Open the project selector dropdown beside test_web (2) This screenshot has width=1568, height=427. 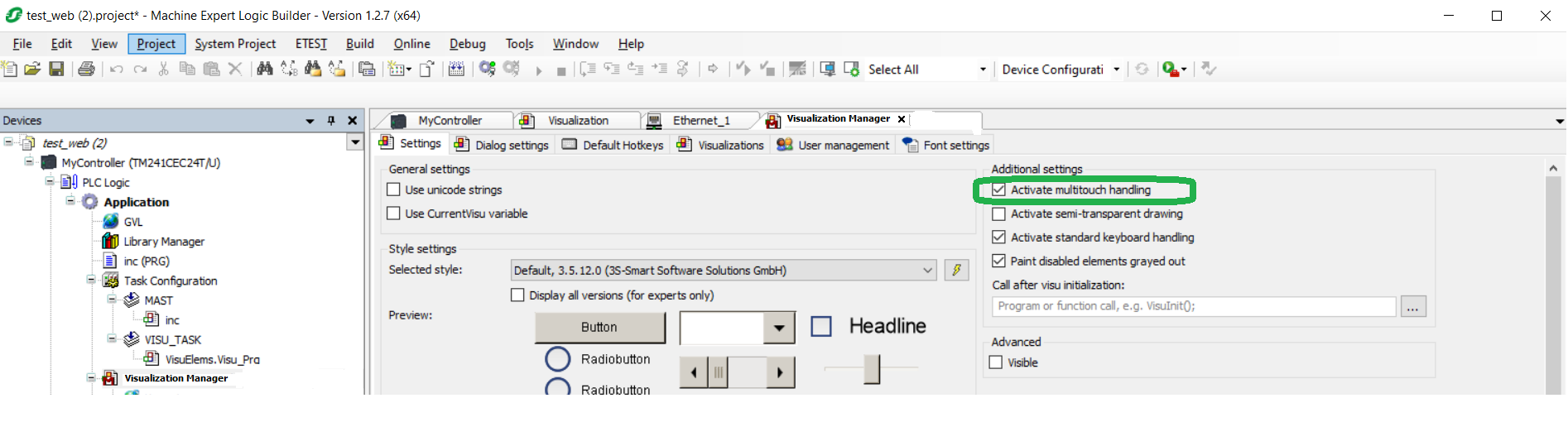(355, 142)
